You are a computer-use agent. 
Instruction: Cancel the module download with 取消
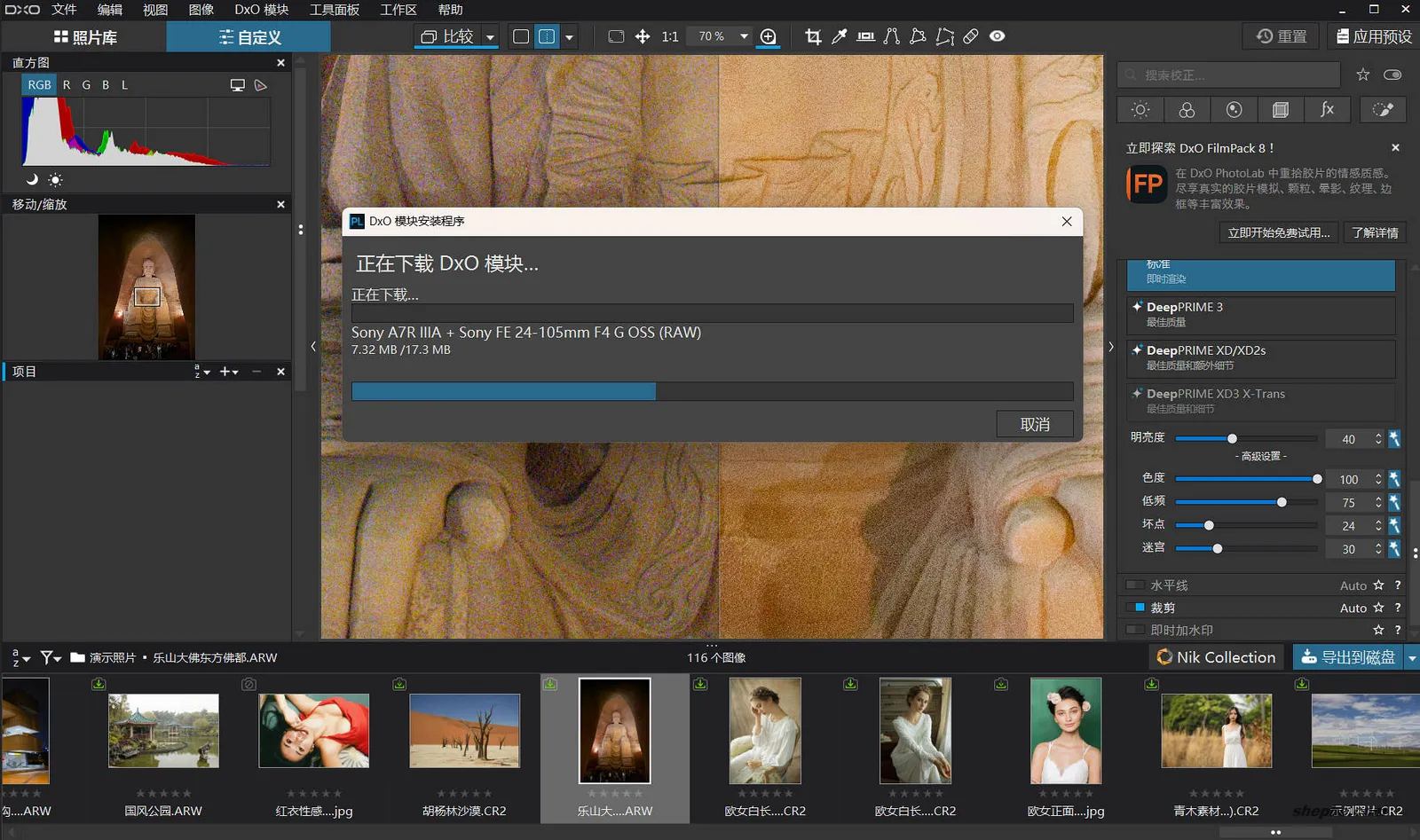coord(1035,424)
